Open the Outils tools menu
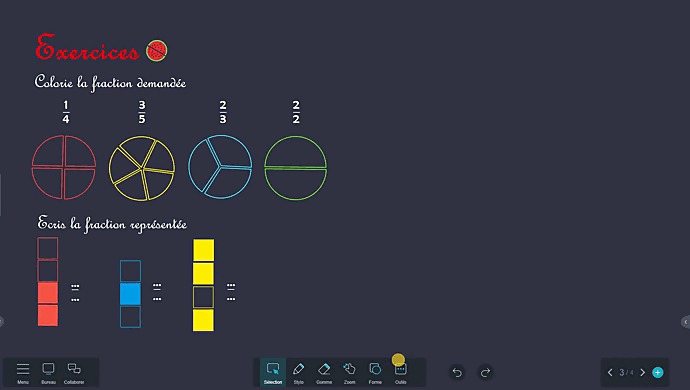Image resolution: width=690 pixels, height=390 pixels. (x=401, y=372)
